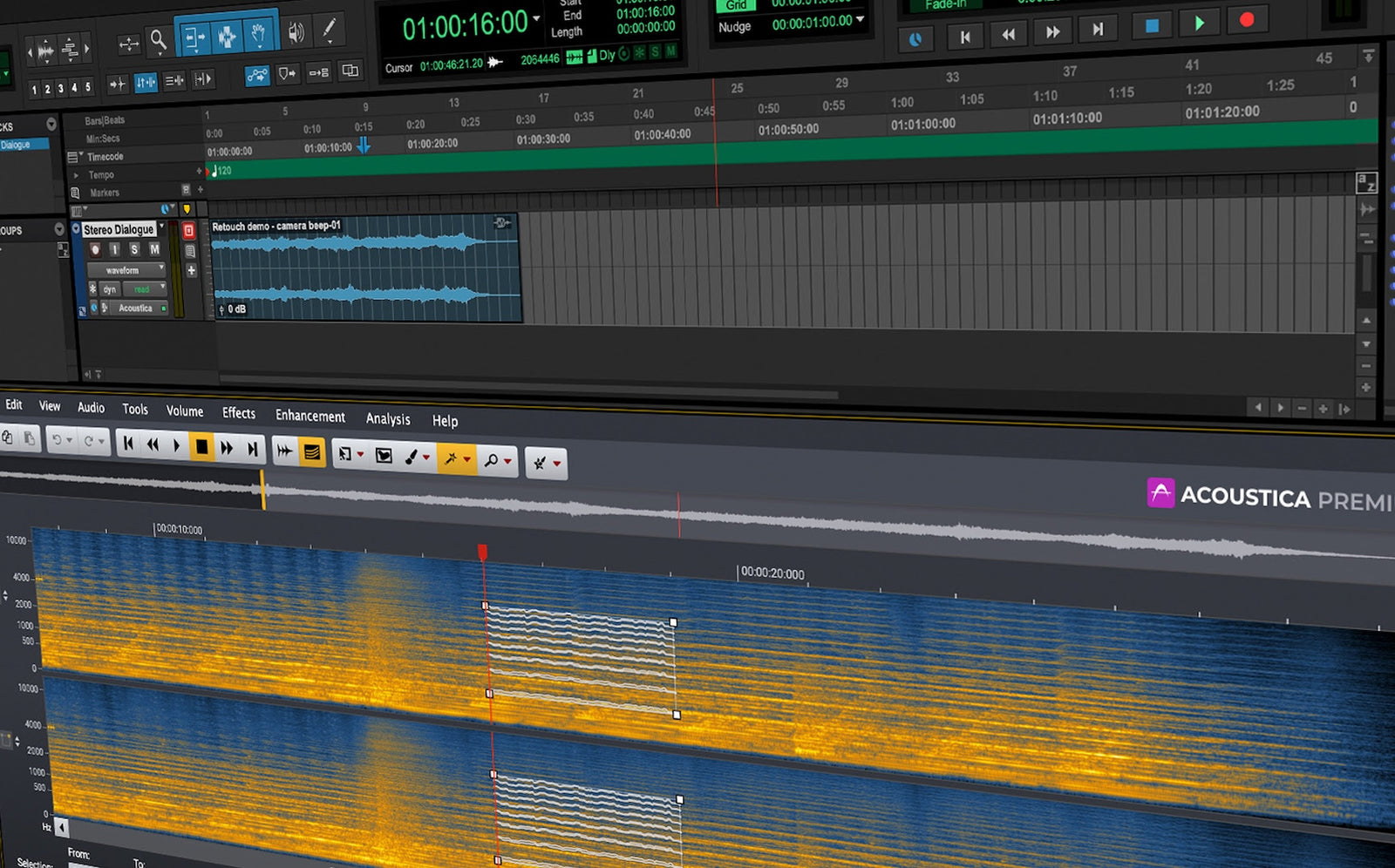Select the zoom magnifier tool in Acoustica

pos(492,460)
